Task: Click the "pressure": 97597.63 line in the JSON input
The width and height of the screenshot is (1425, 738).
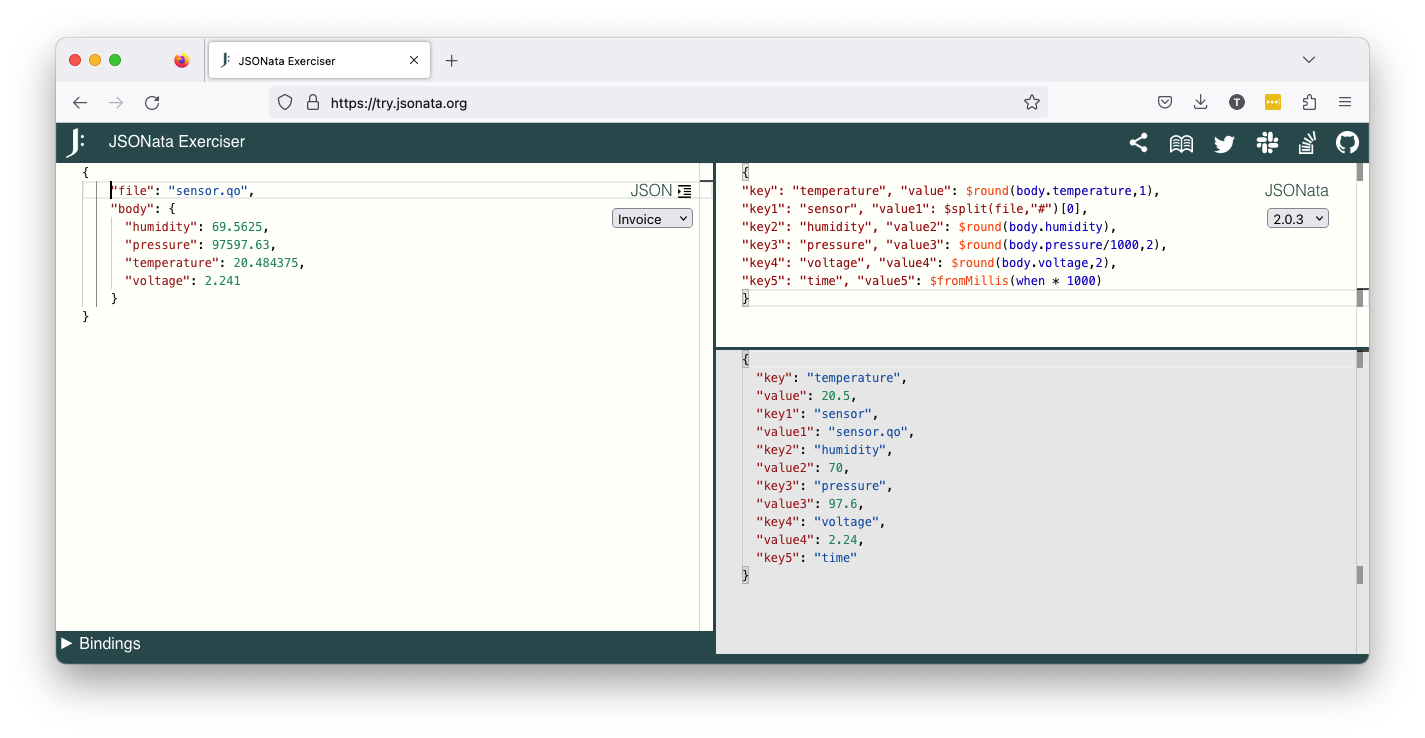Action: coord(200,245)
